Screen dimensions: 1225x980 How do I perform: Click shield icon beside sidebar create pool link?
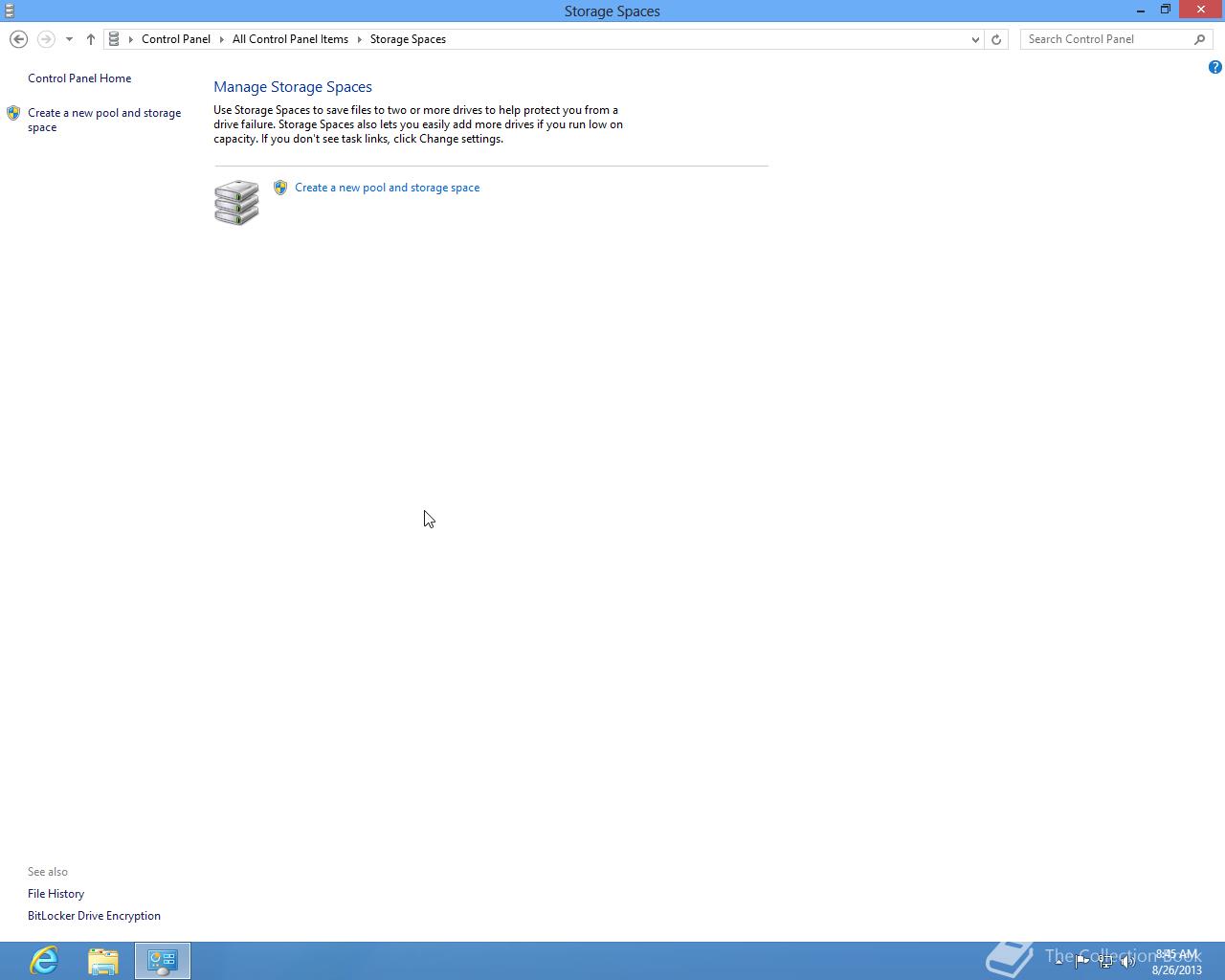(x=13, y=113)
